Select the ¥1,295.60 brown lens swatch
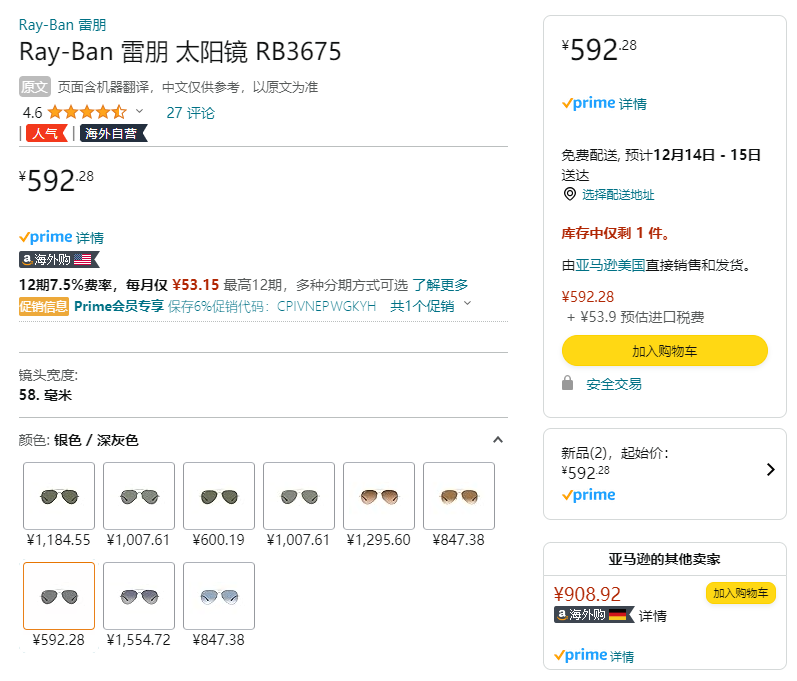This screenshot has height=681, width=797. tap(379, 496)
